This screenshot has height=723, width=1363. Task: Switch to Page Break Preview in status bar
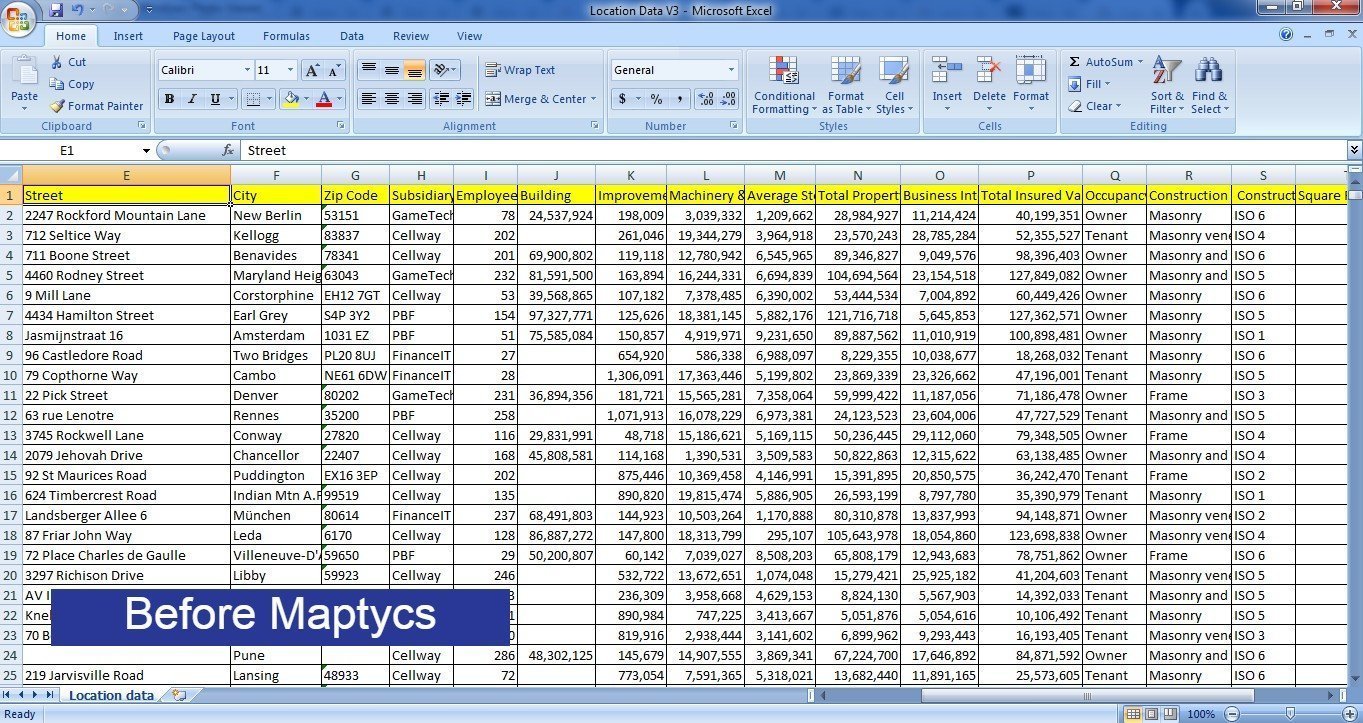tap(1170, 714)
